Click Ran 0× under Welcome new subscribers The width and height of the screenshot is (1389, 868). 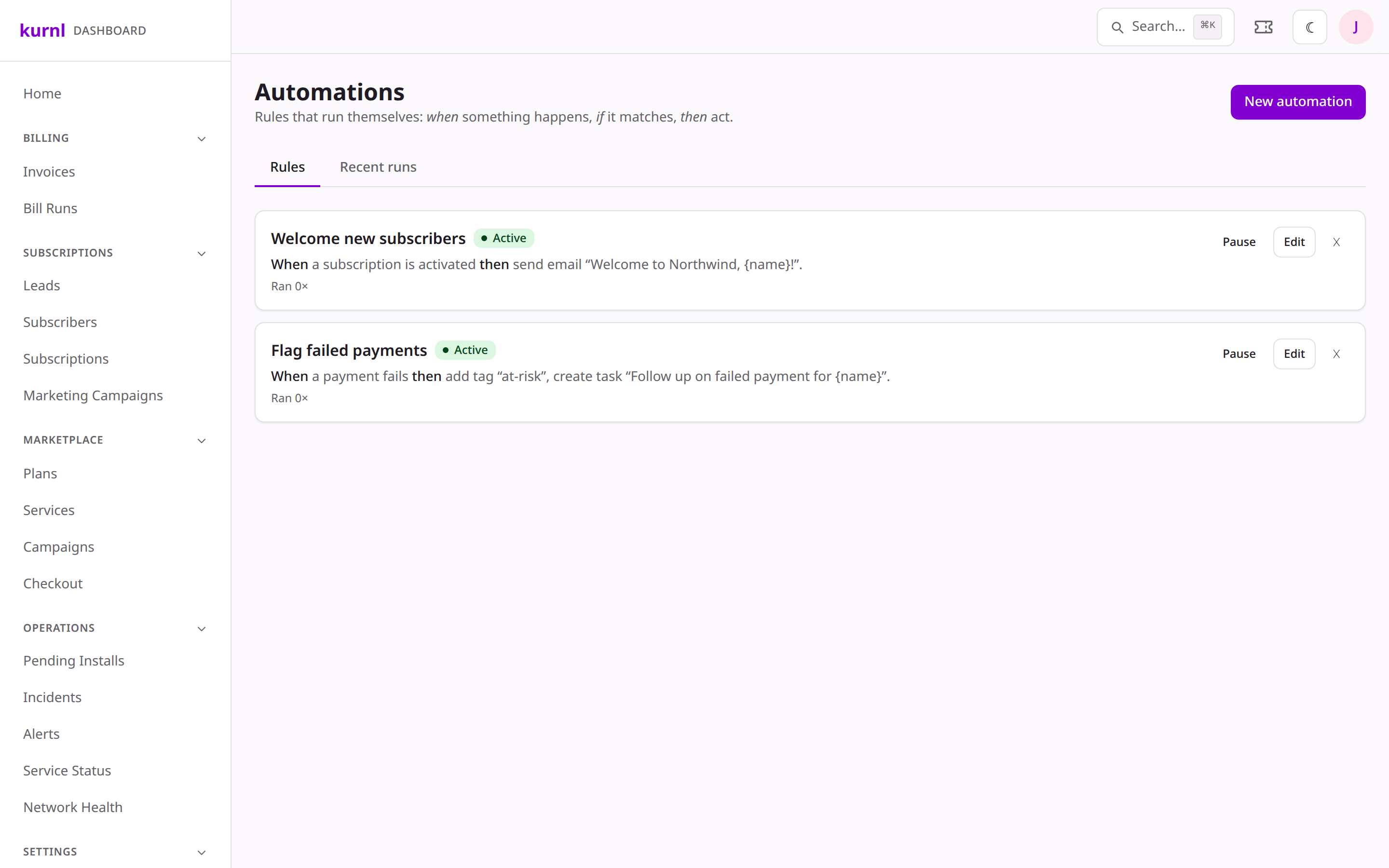(x=289, y=286)
